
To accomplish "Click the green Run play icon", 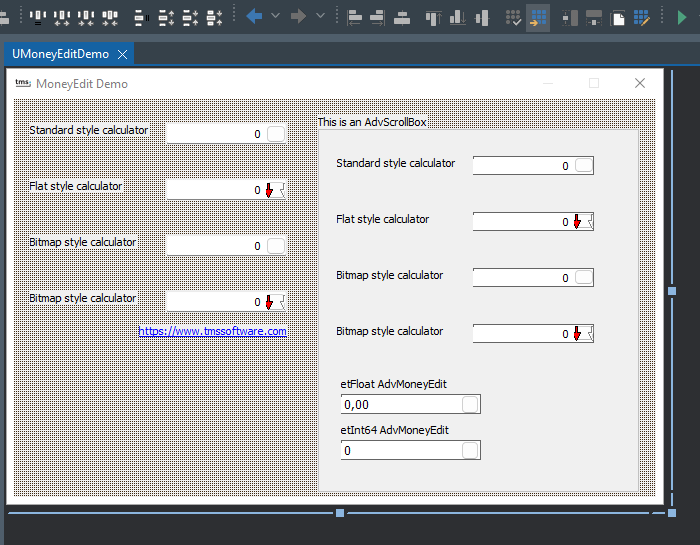I will (x=681, y=17).
